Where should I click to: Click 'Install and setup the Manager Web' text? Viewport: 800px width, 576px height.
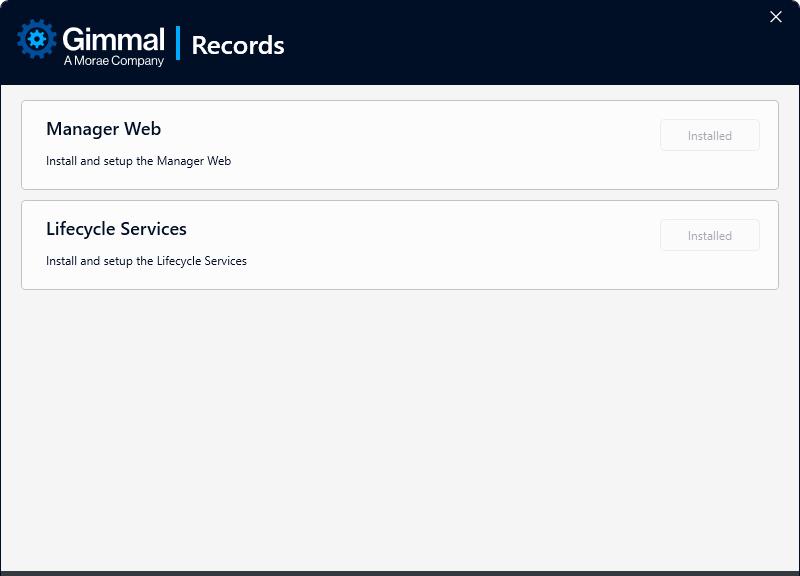[138, 161]
